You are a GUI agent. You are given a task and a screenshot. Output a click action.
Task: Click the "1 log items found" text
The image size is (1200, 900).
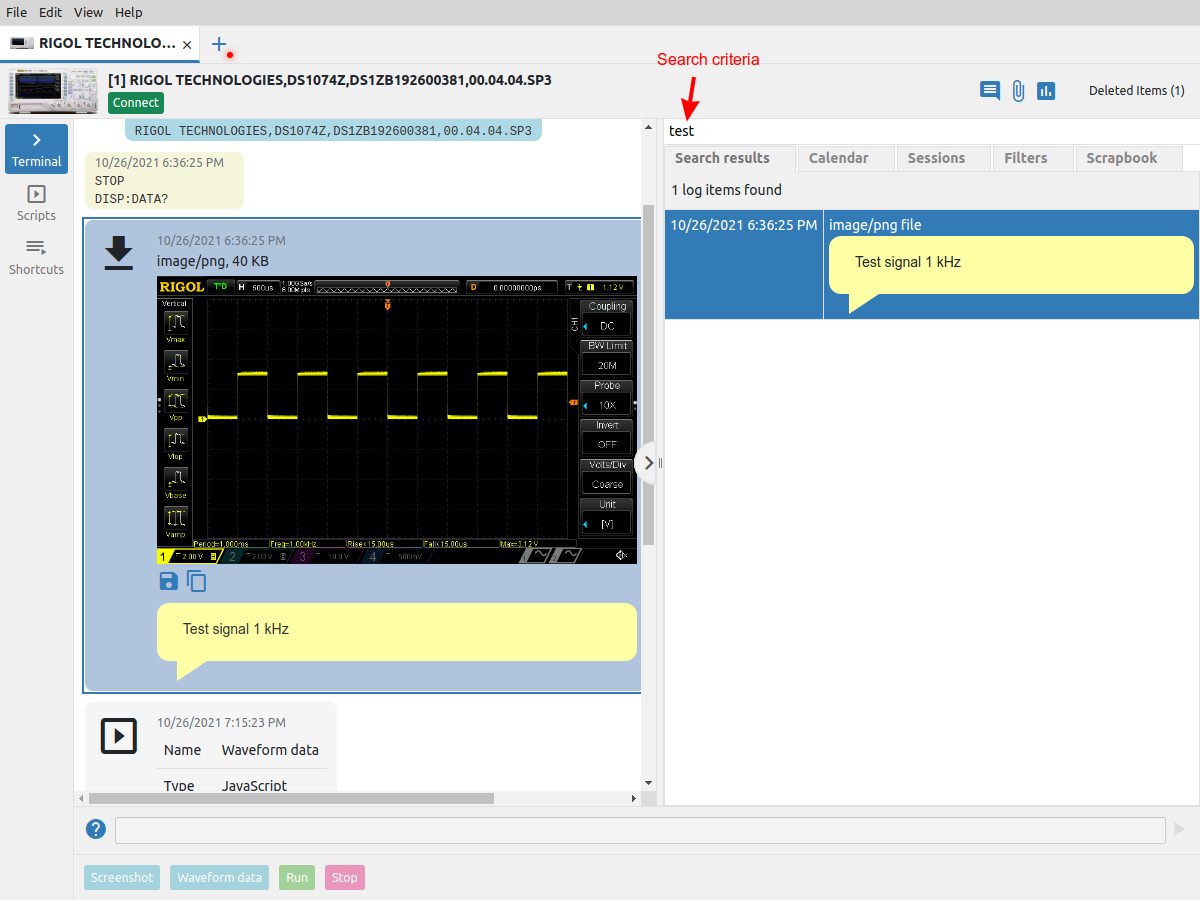coord(727,190)
